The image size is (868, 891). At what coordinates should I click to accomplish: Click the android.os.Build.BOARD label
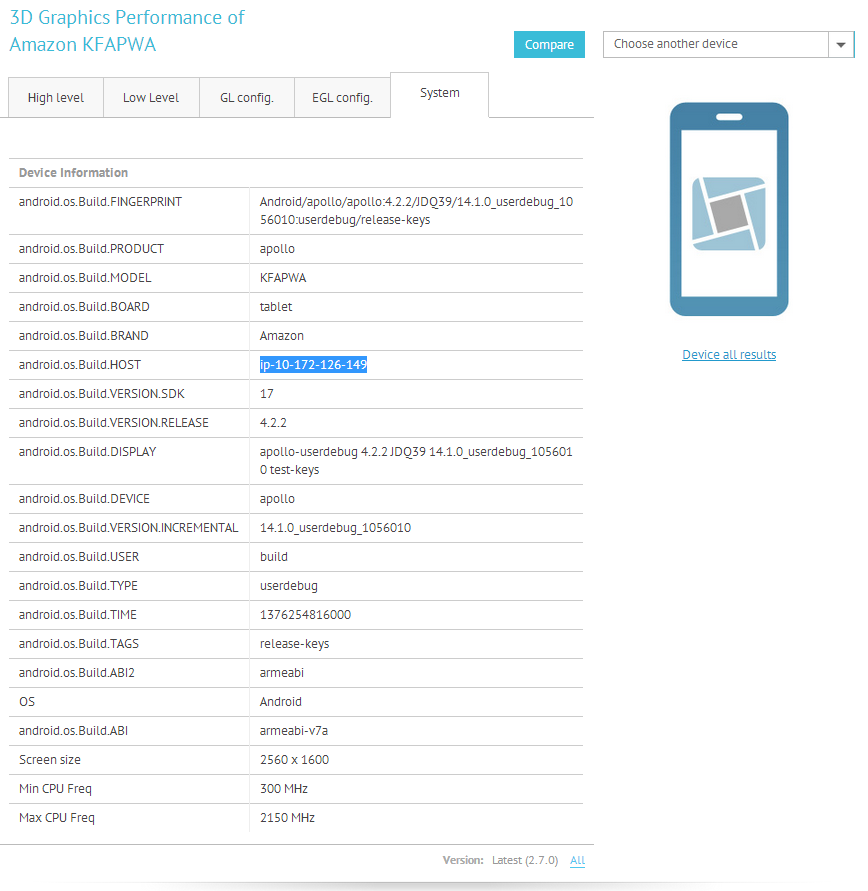[84, 307]
